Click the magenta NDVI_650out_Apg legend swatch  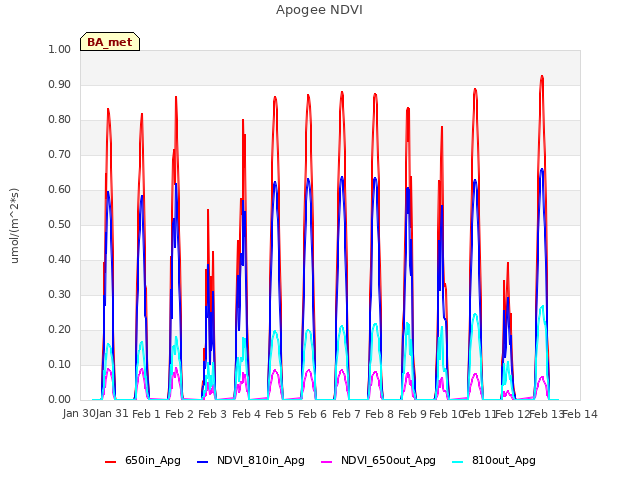pos(327,462)
